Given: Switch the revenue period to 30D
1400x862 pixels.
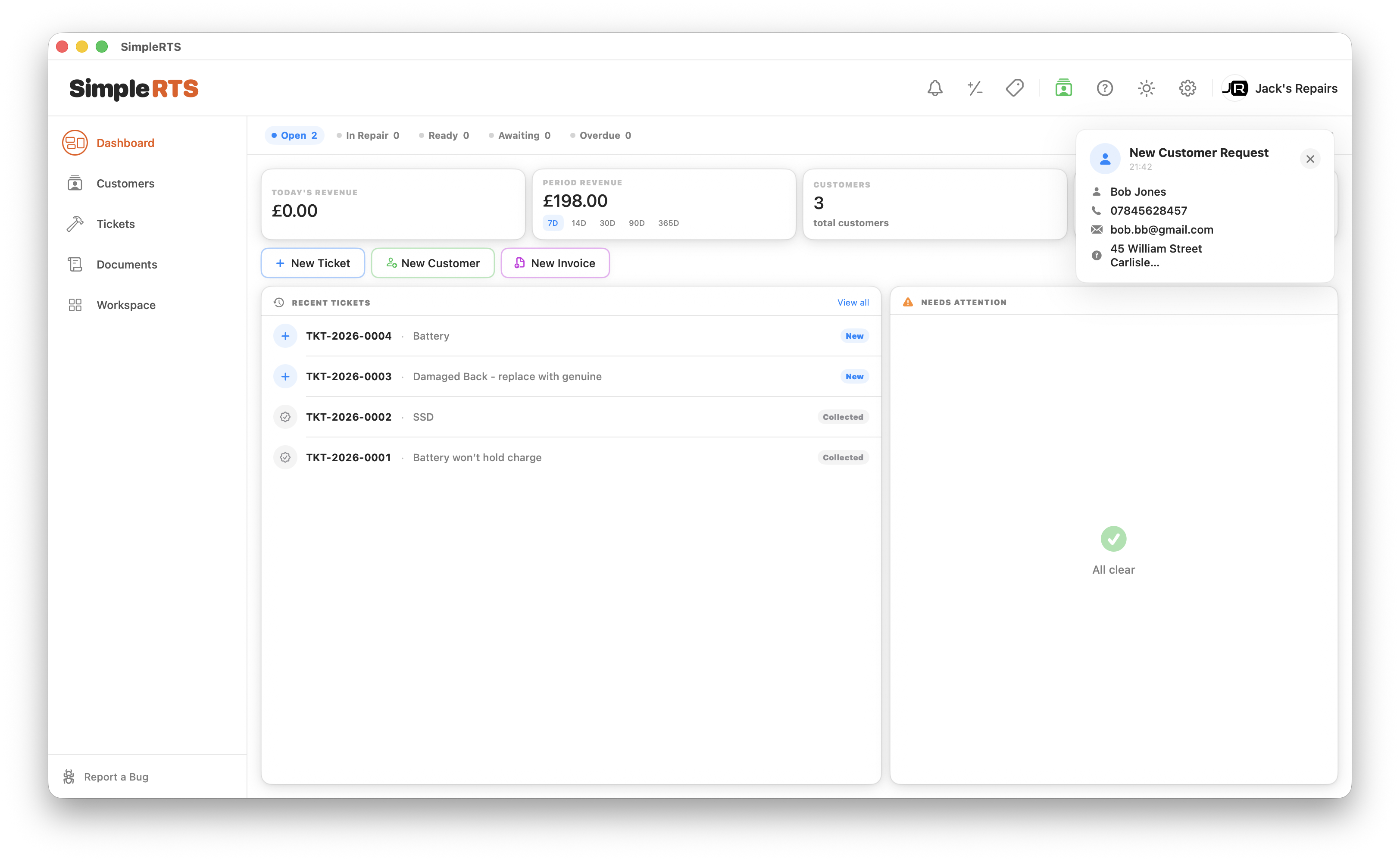Looking at the screenshot, I should coord(606,223).
